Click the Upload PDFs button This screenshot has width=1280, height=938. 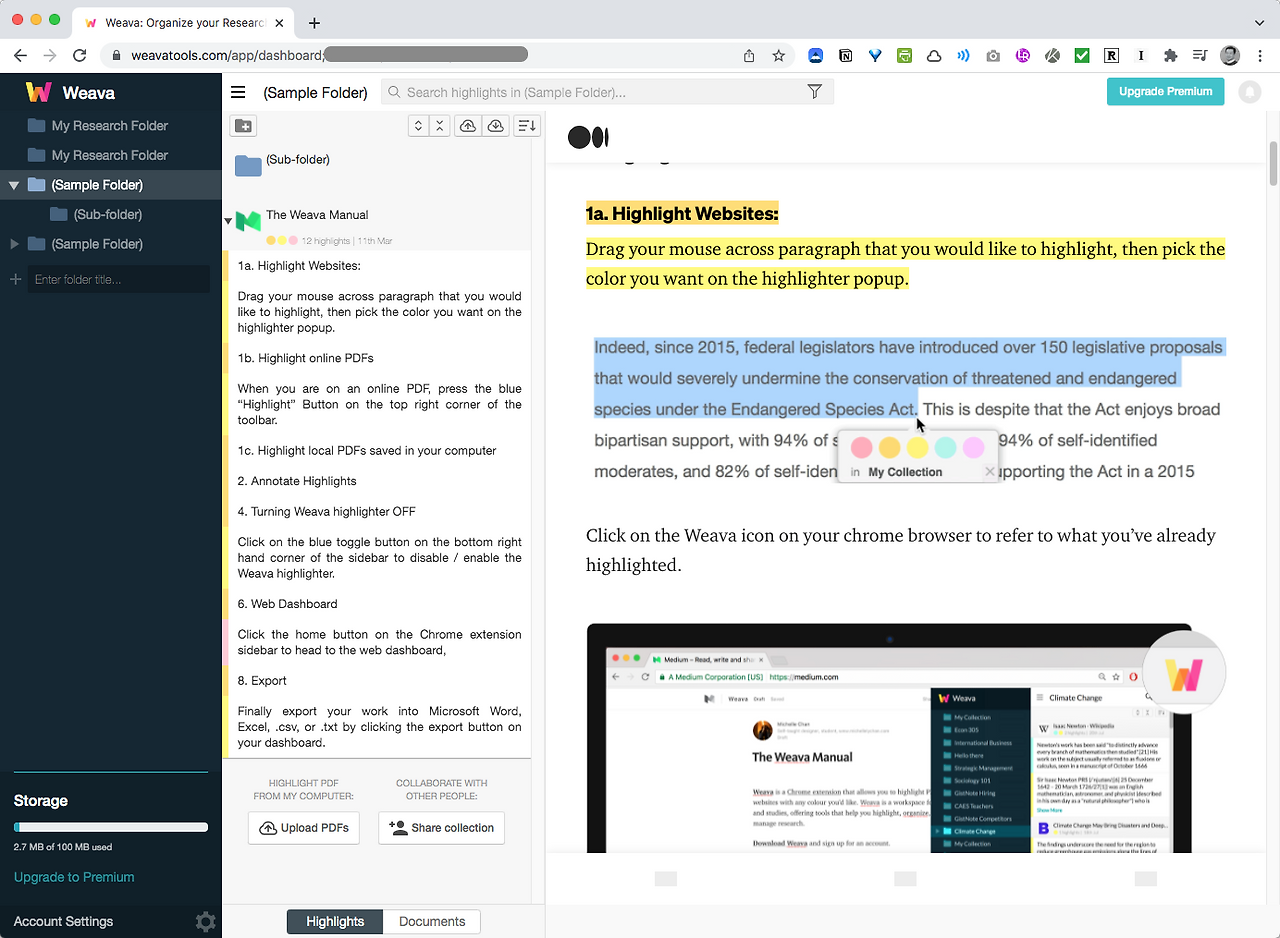point(304,828)
